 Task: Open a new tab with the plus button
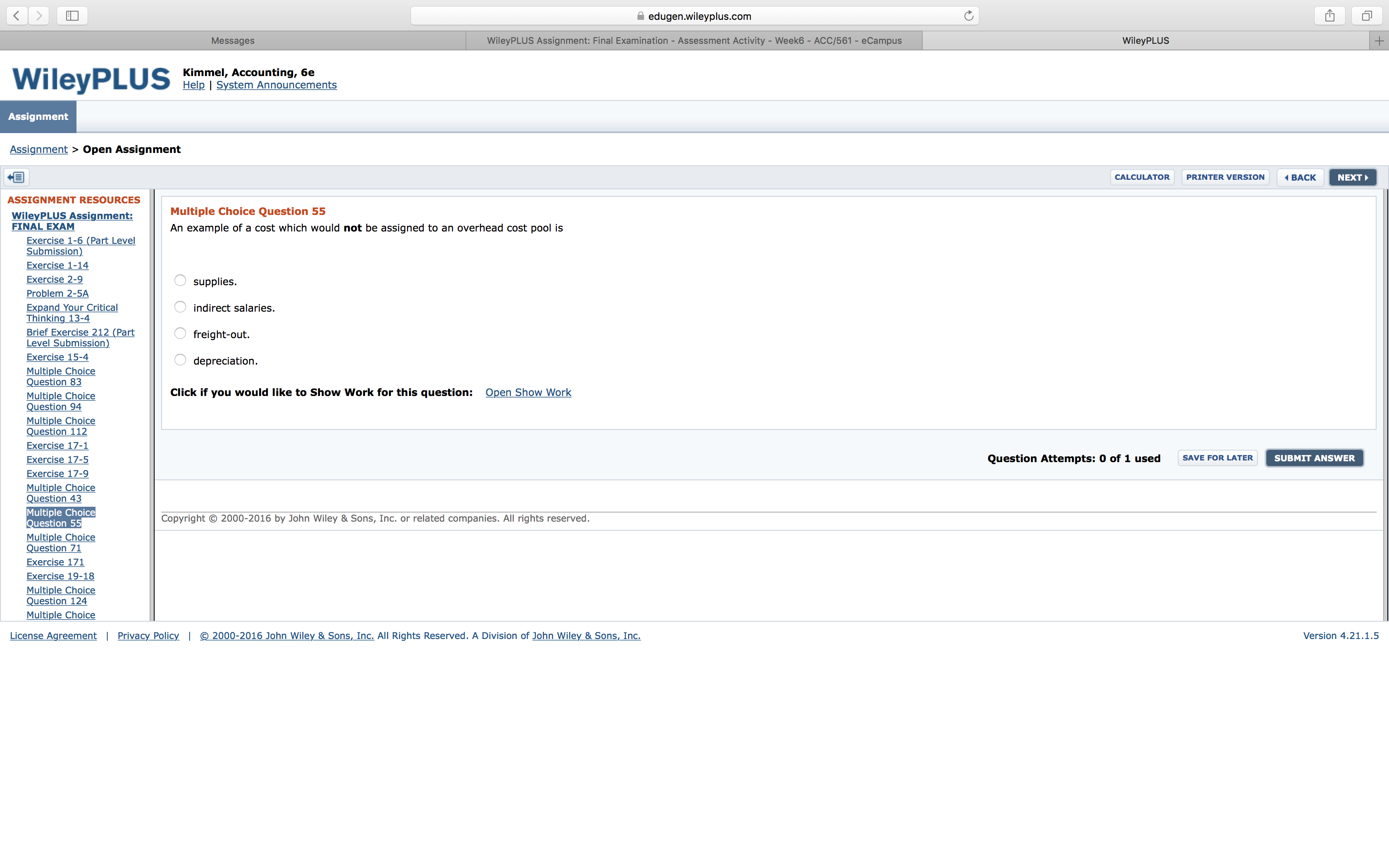click(x=1379, y=41)
